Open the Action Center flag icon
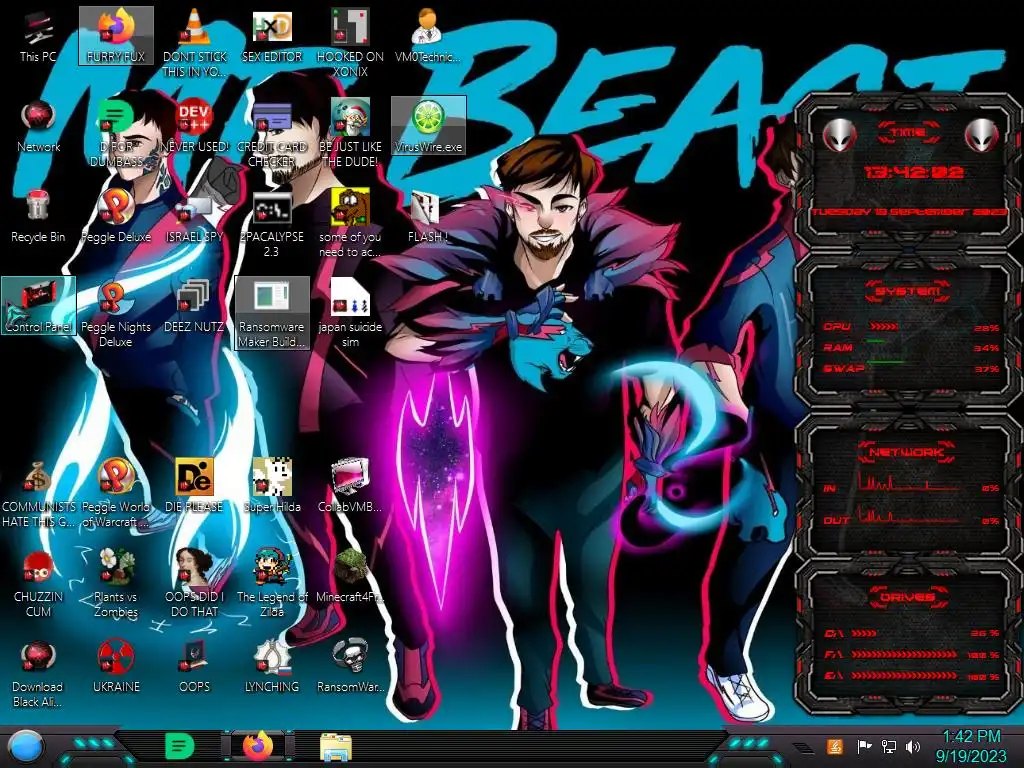This screenshot has height=768, width=1024. click(x=864, y=746)
